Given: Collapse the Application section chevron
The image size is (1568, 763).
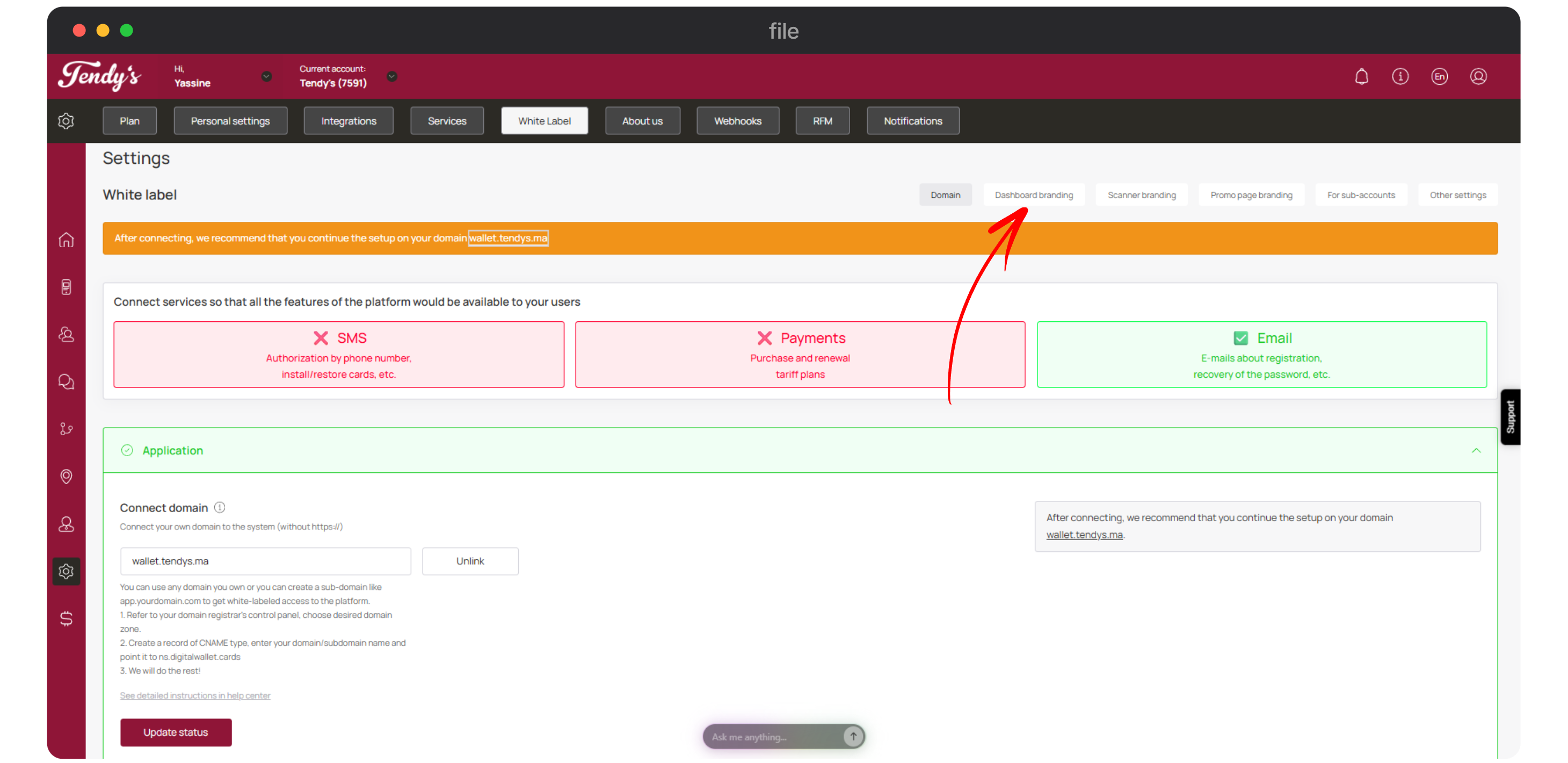Looking at the screenshot, I should 1476,451.
